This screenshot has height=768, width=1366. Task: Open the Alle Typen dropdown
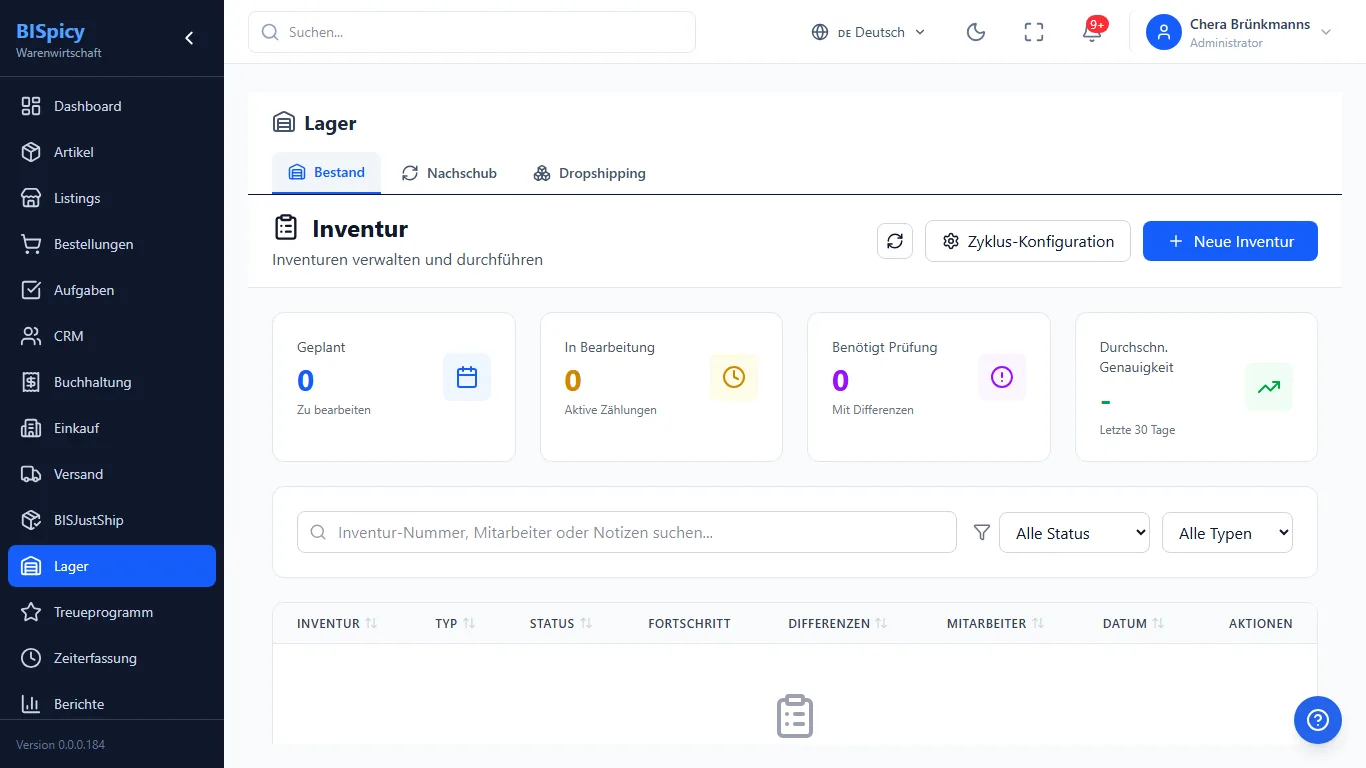click(x=1227, y=533)
